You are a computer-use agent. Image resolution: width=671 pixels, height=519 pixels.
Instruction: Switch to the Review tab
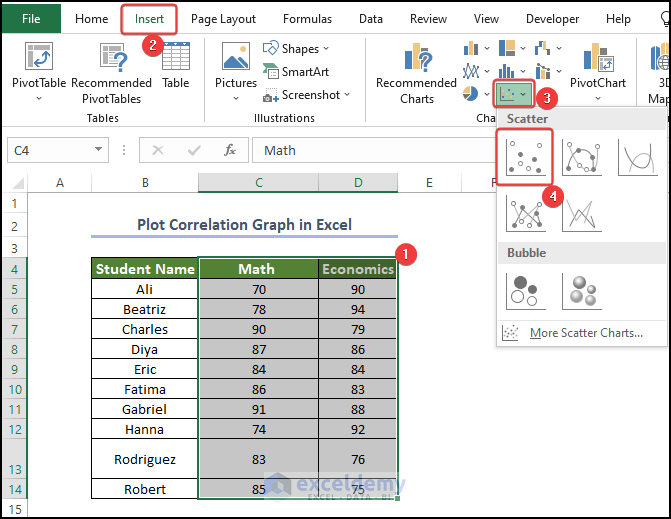[428, 19]
